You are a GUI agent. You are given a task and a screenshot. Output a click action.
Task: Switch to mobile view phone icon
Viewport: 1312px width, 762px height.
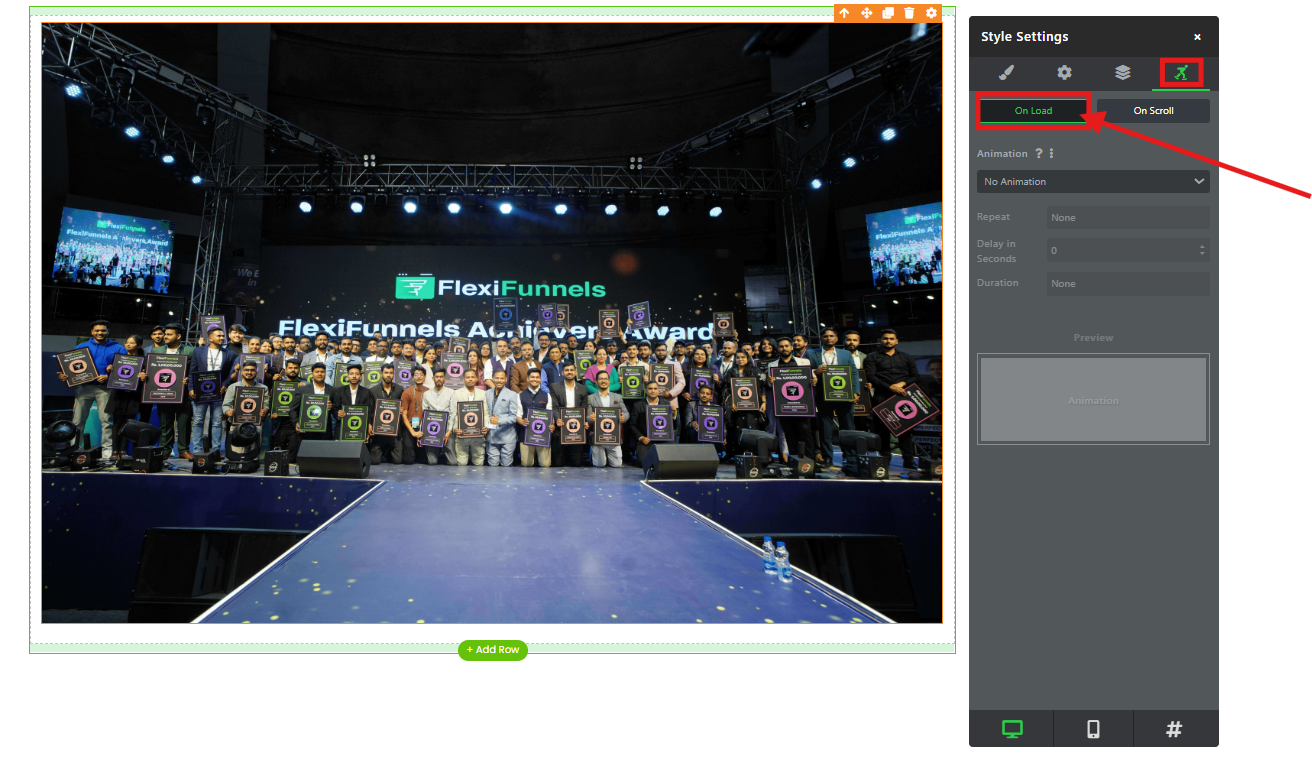(1093, 729)
